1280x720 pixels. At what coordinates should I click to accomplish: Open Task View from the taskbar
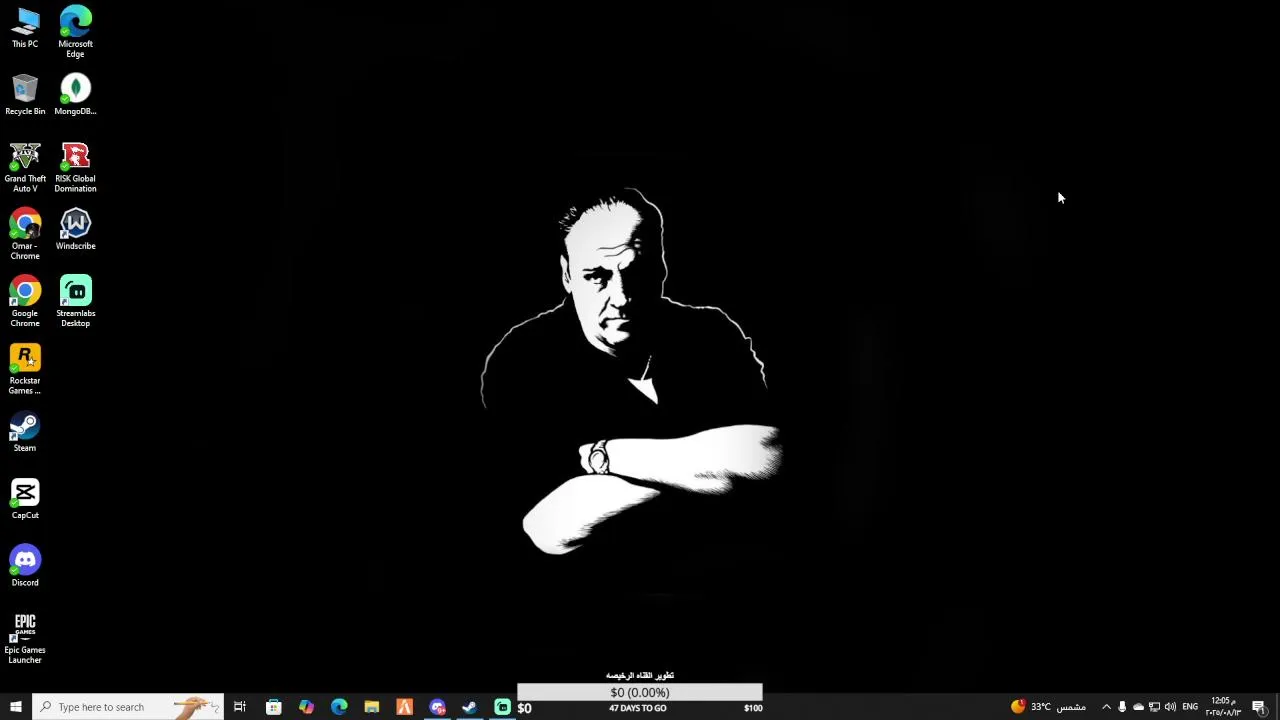(240, 707)
